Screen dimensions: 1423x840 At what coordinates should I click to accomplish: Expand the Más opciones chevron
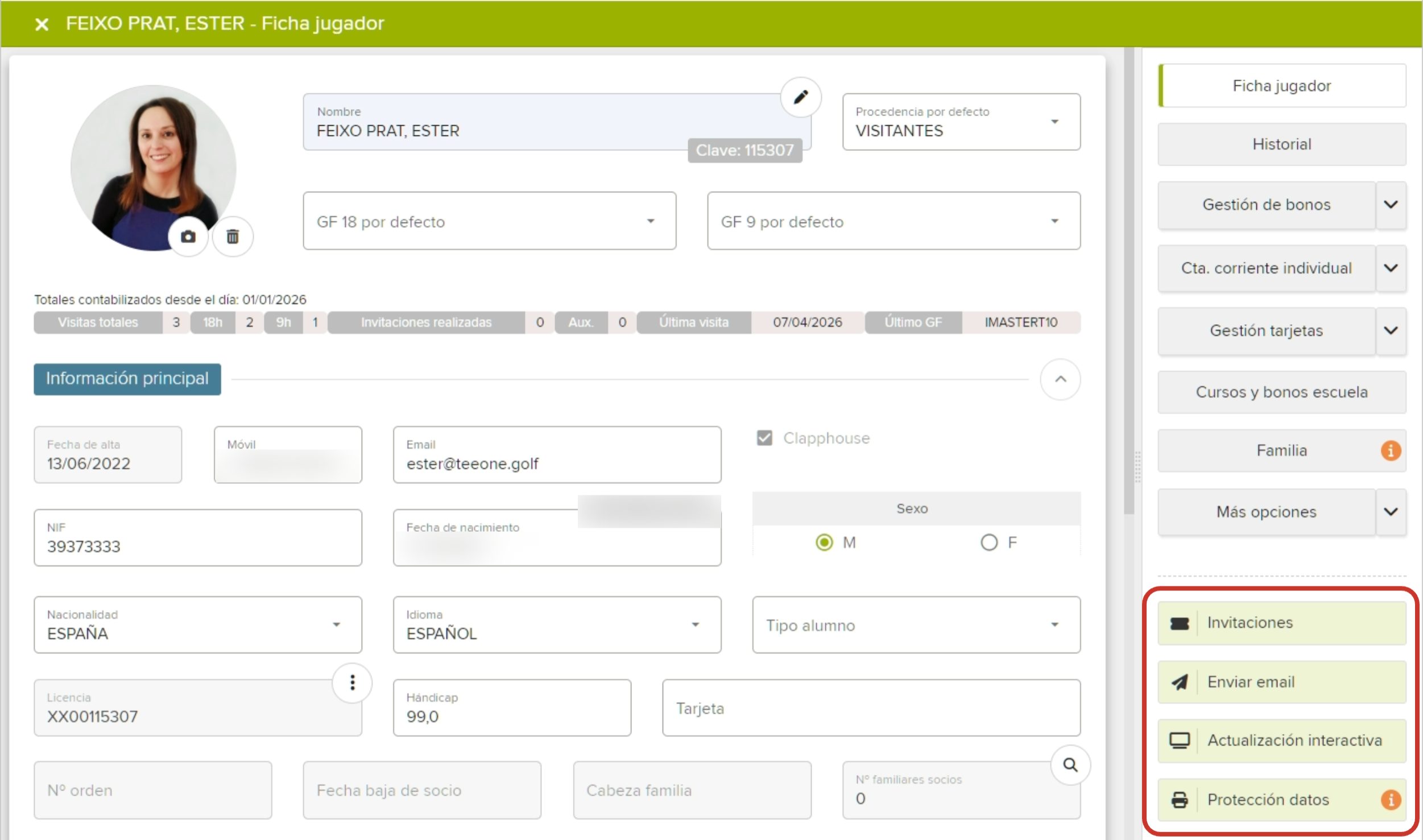coord(1391,512)
